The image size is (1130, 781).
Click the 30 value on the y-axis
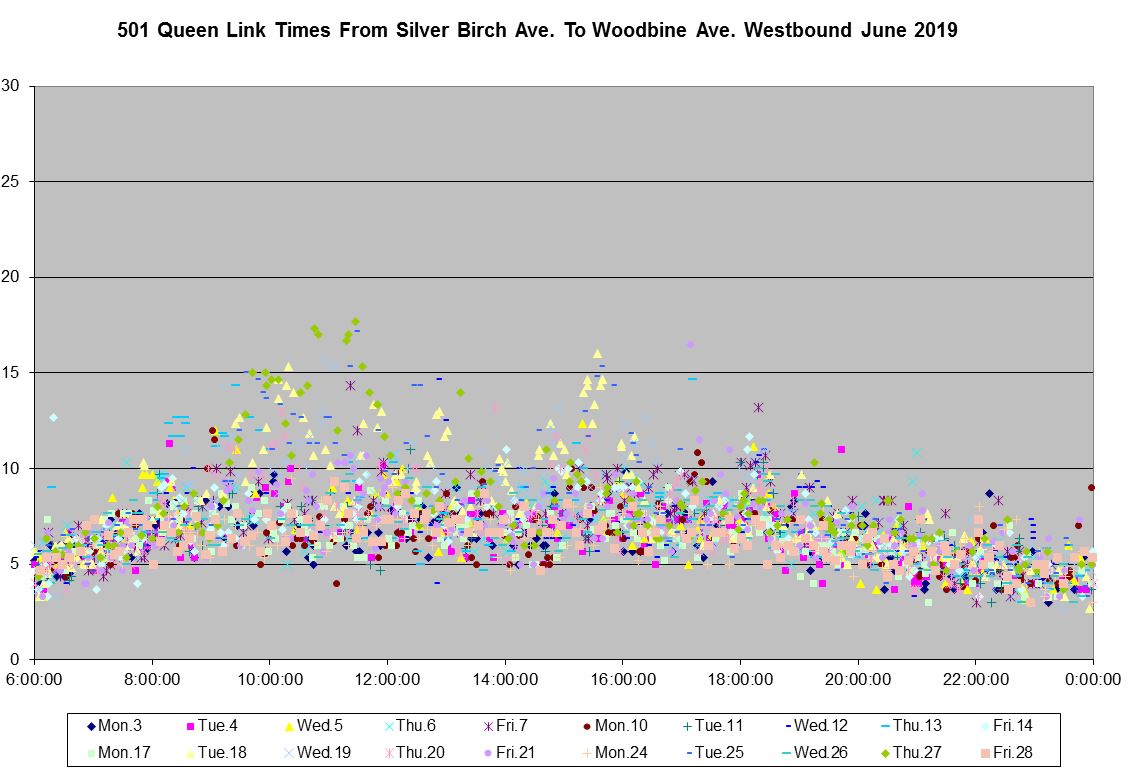[x=11, y=86]
